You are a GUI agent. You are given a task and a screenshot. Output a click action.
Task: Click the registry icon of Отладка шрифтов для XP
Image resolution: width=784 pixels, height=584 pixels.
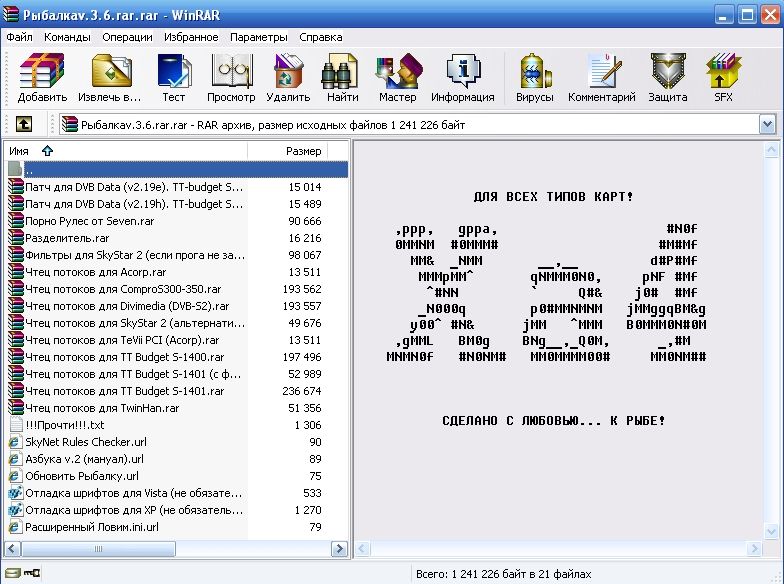tap(16, 510)
